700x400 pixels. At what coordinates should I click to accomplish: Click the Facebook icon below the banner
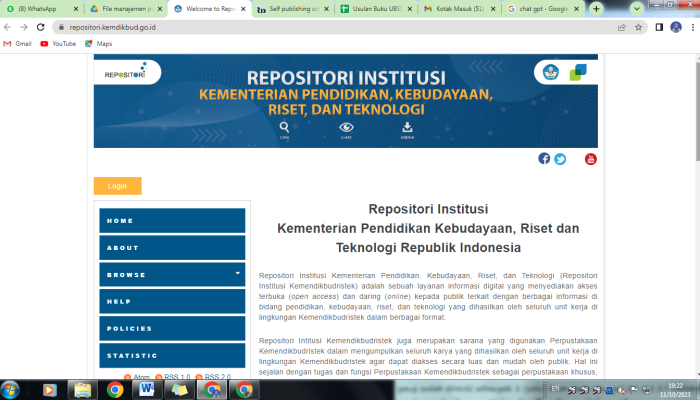point(544,158)
